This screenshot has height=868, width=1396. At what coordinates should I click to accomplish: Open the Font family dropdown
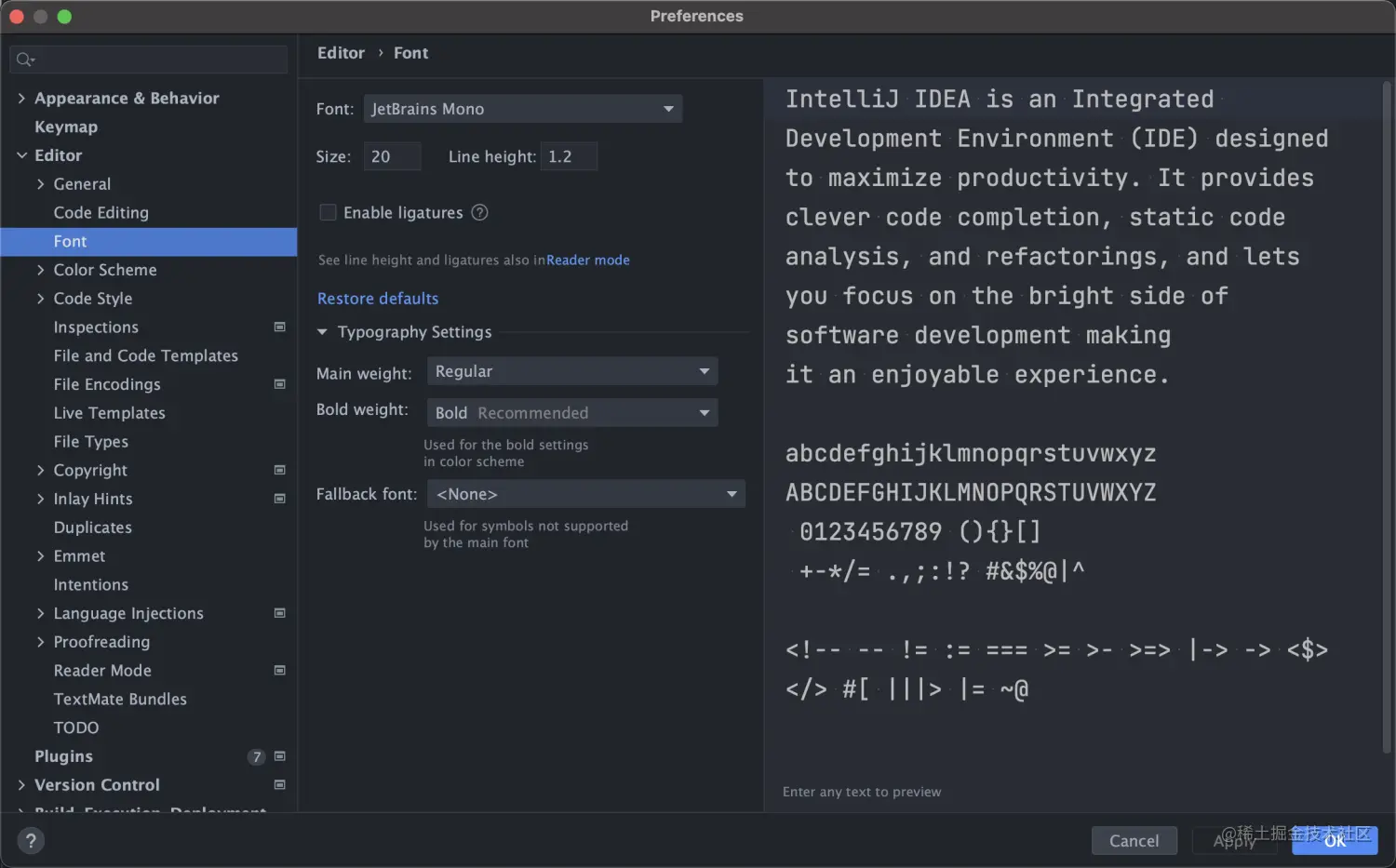pos(523,109)
